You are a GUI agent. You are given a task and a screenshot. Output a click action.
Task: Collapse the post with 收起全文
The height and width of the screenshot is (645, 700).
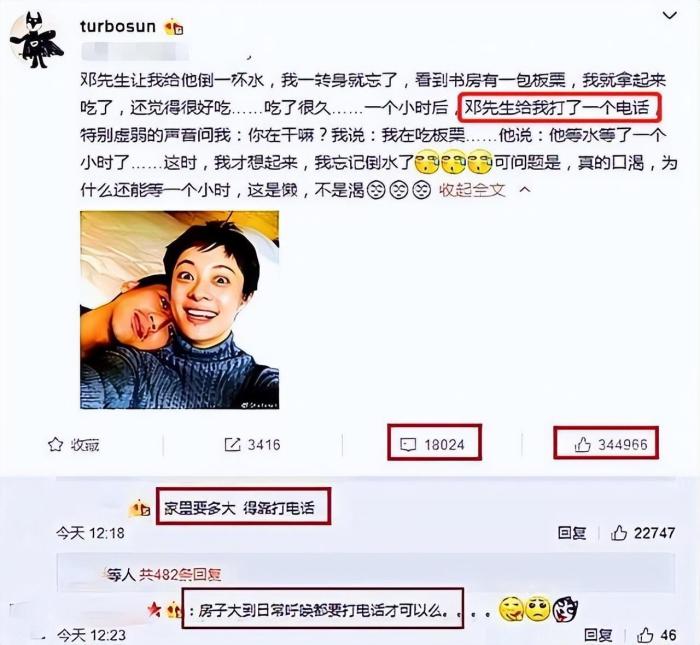pos(472,191)
